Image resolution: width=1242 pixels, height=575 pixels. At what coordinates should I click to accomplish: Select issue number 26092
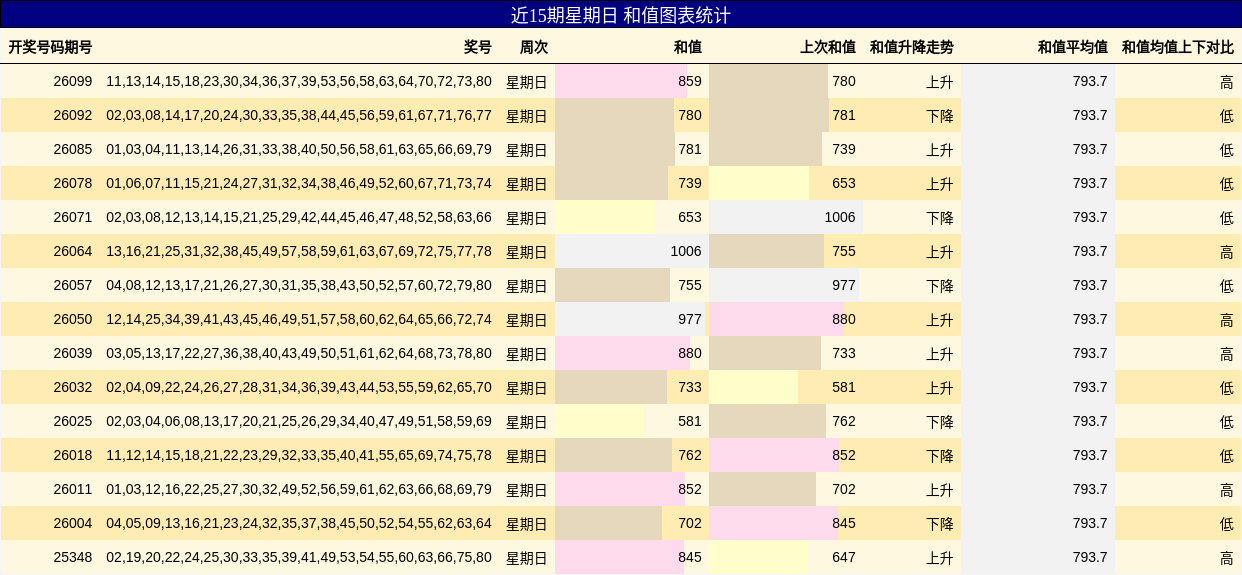[x=73, y=115]
